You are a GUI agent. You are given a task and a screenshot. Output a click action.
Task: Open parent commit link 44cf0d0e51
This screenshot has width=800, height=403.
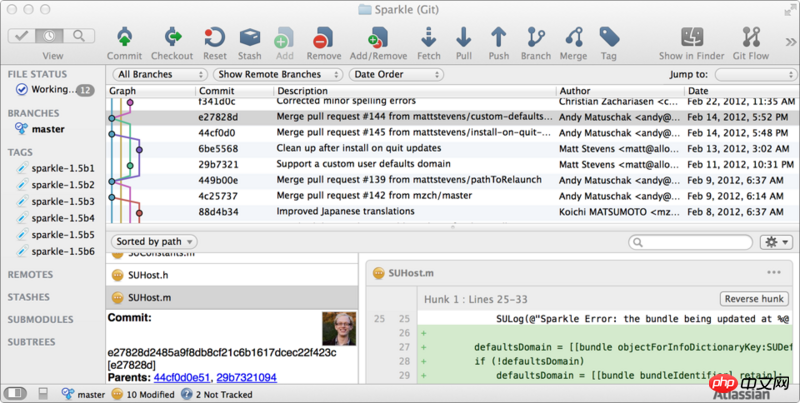tap(182, 377)
